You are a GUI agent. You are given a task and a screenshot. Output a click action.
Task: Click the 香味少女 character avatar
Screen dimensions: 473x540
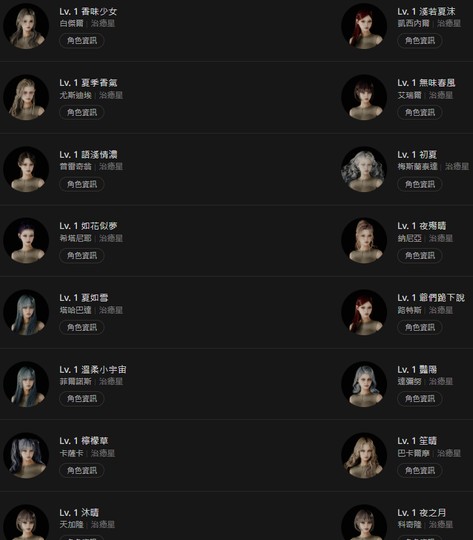coord(26,26)
